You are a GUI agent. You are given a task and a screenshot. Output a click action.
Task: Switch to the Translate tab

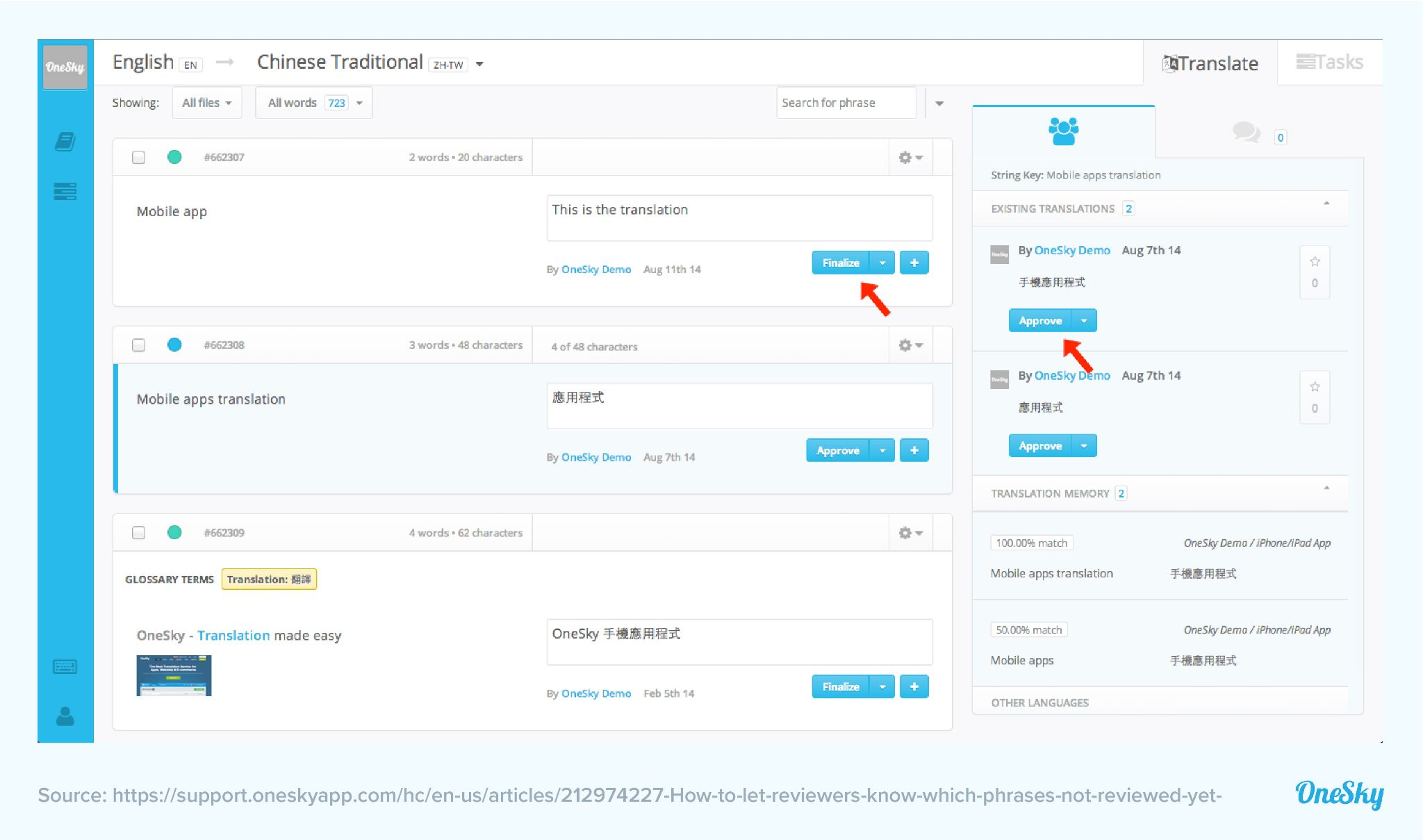[x=1210, y=63]
